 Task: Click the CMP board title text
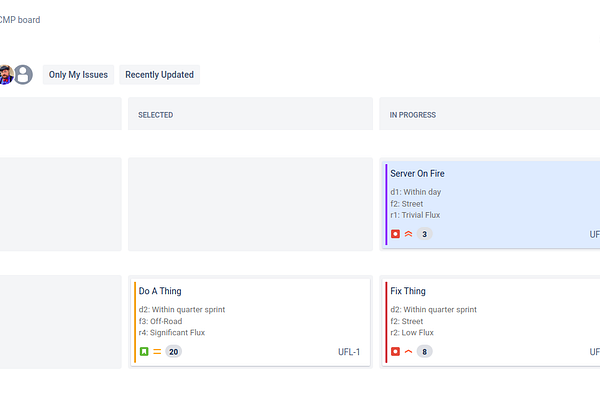[x=20, y=20]
